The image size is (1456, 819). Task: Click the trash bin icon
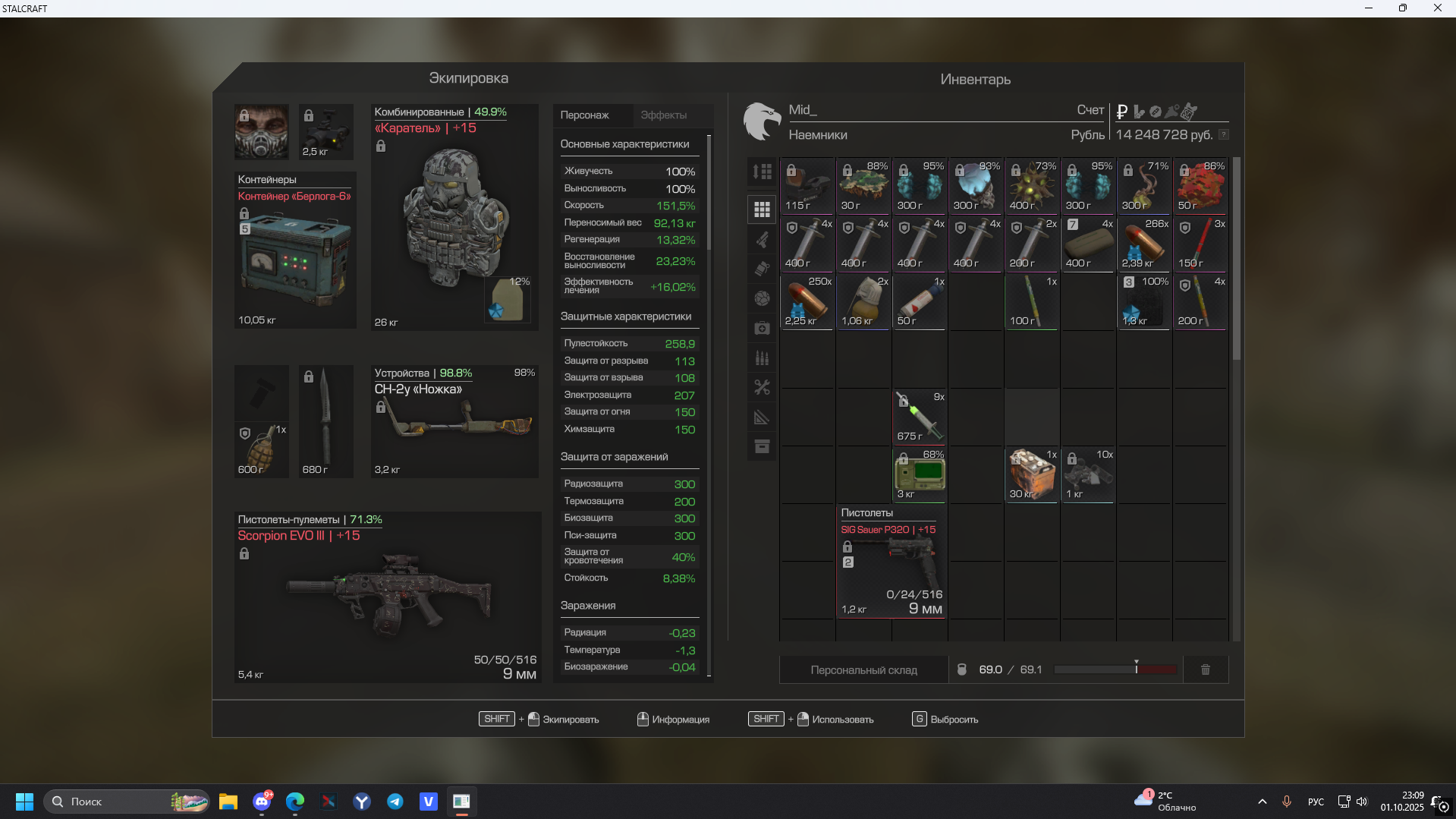[1205, 669]
